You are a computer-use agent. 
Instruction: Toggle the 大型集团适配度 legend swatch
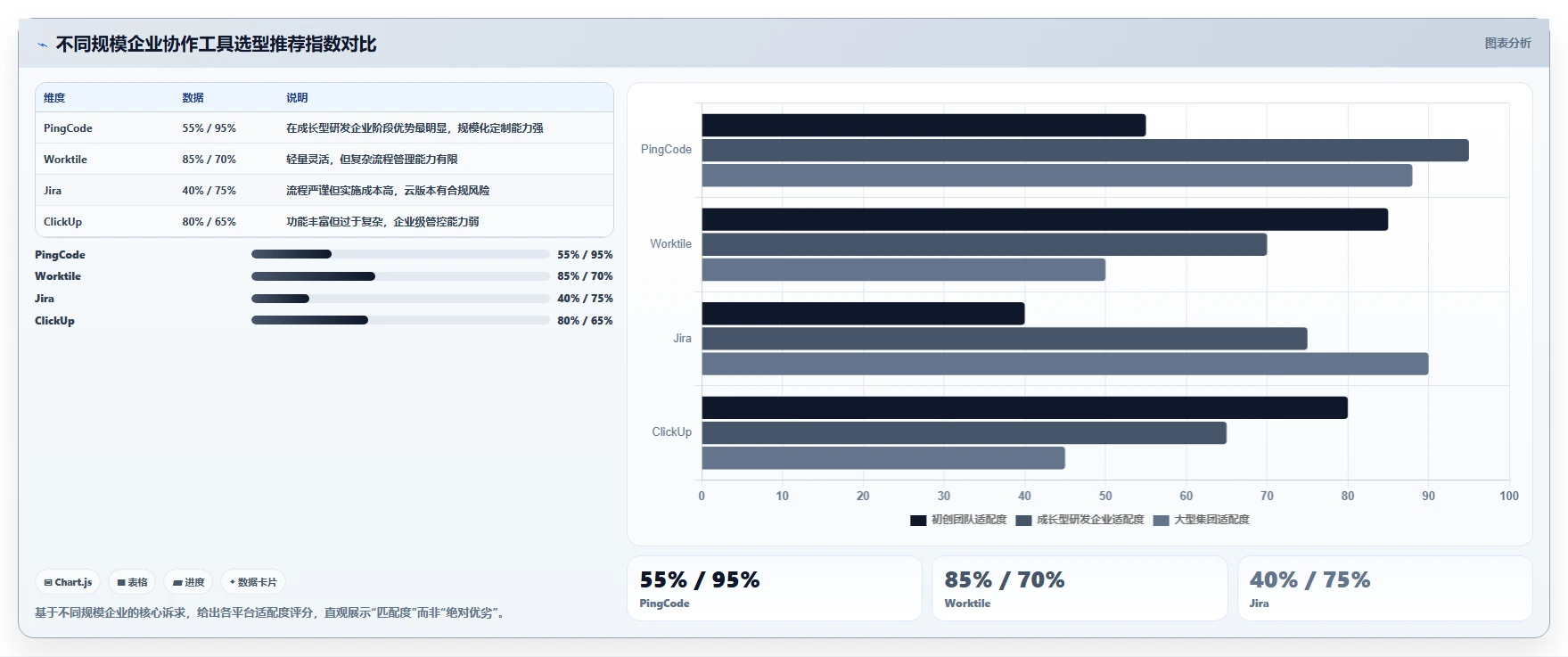point(1161,520)
